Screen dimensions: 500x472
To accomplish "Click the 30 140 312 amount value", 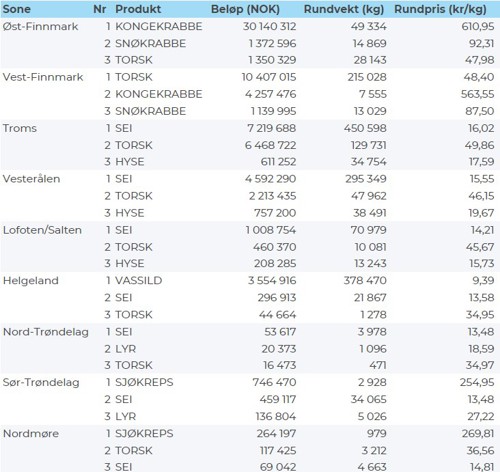I will tap(269, 26).
